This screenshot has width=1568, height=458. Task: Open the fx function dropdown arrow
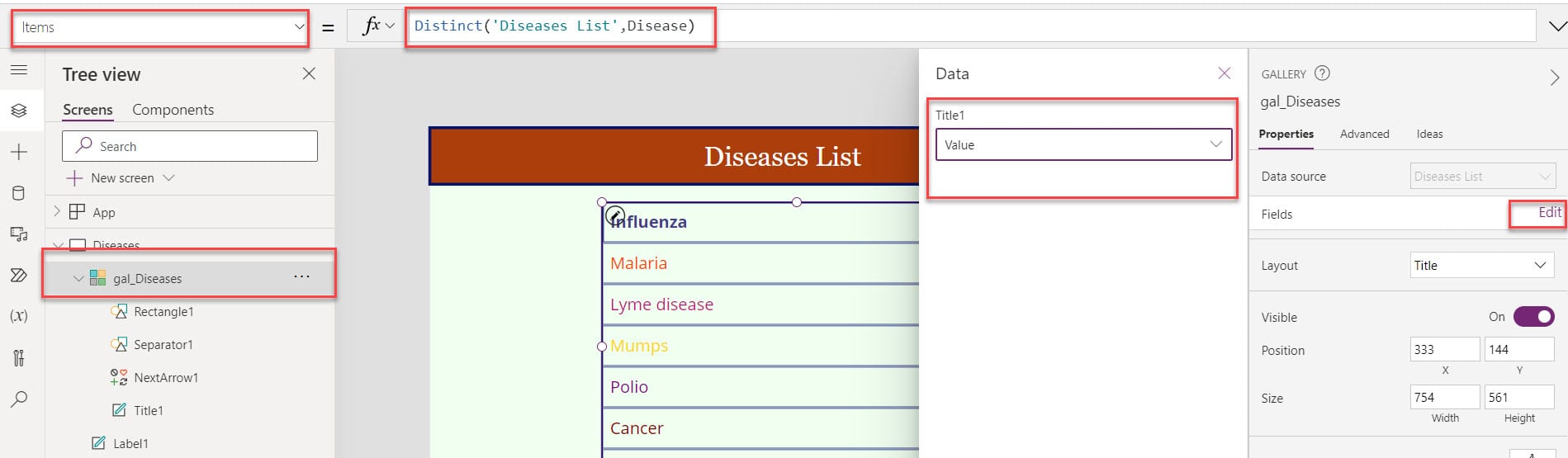tap(391, 26)
